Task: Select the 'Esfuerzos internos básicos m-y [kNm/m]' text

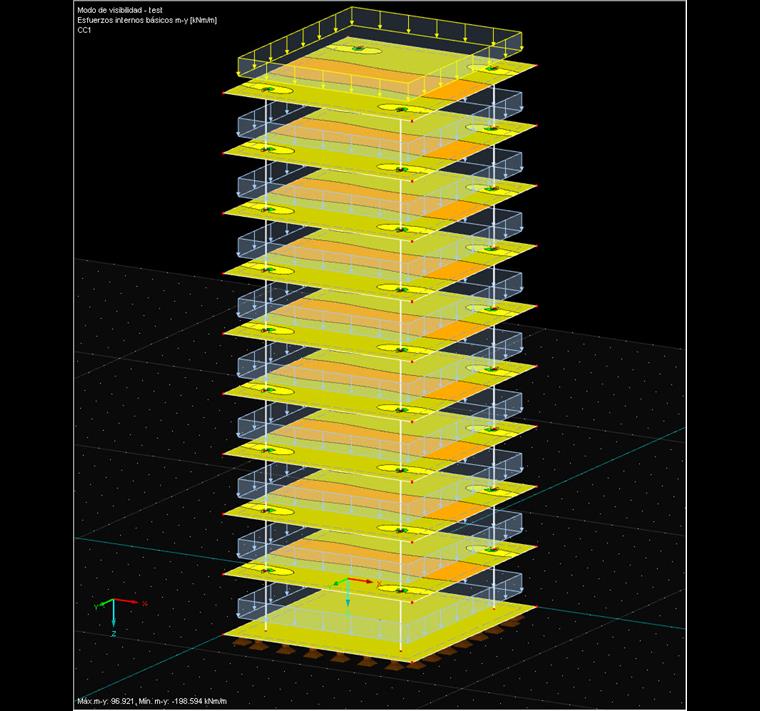Action: pyautogui.click(x=147, y=20)
